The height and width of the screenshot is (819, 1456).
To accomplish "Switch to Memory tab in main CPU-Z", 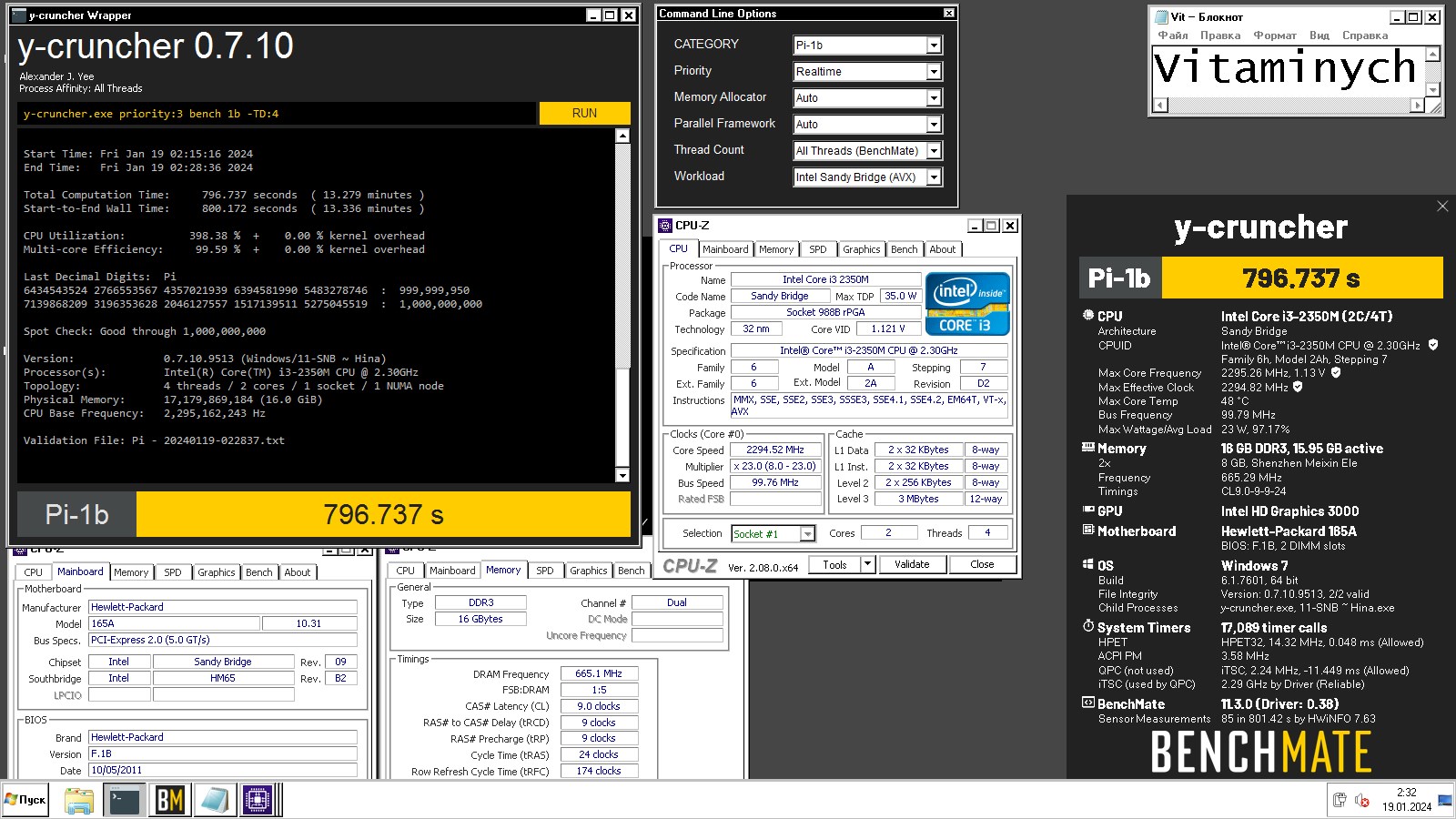I will pos(776,249).
